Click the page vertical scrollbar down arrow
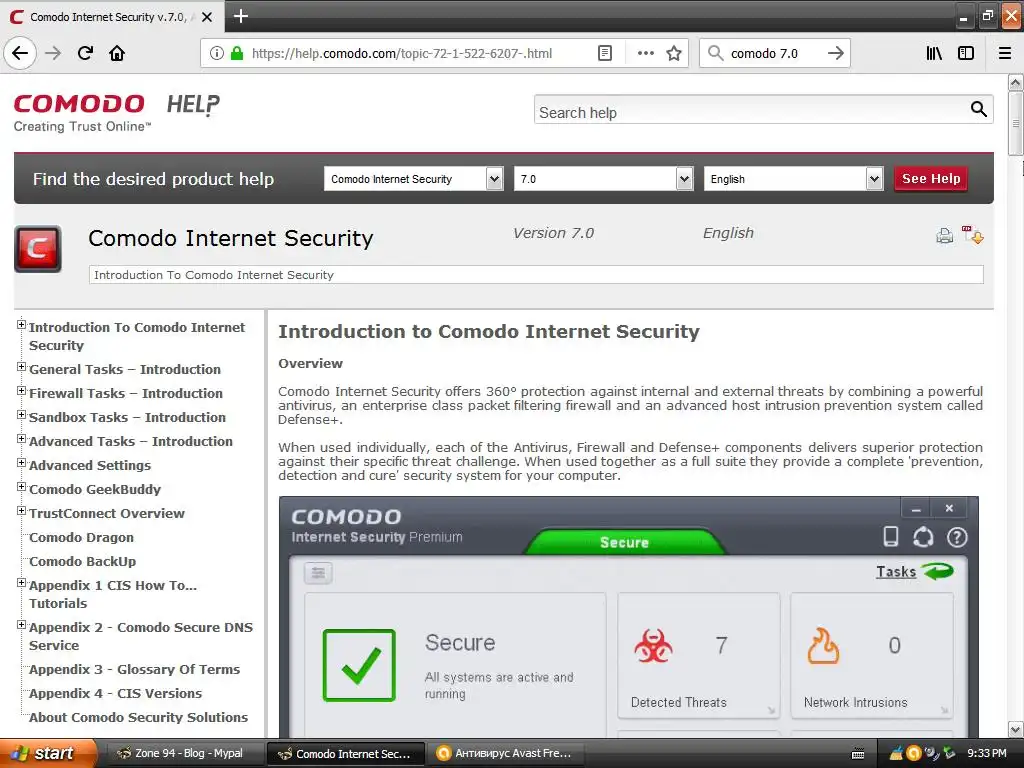The height and width of the screenshot is (768, 1024). click(1016, 729)
